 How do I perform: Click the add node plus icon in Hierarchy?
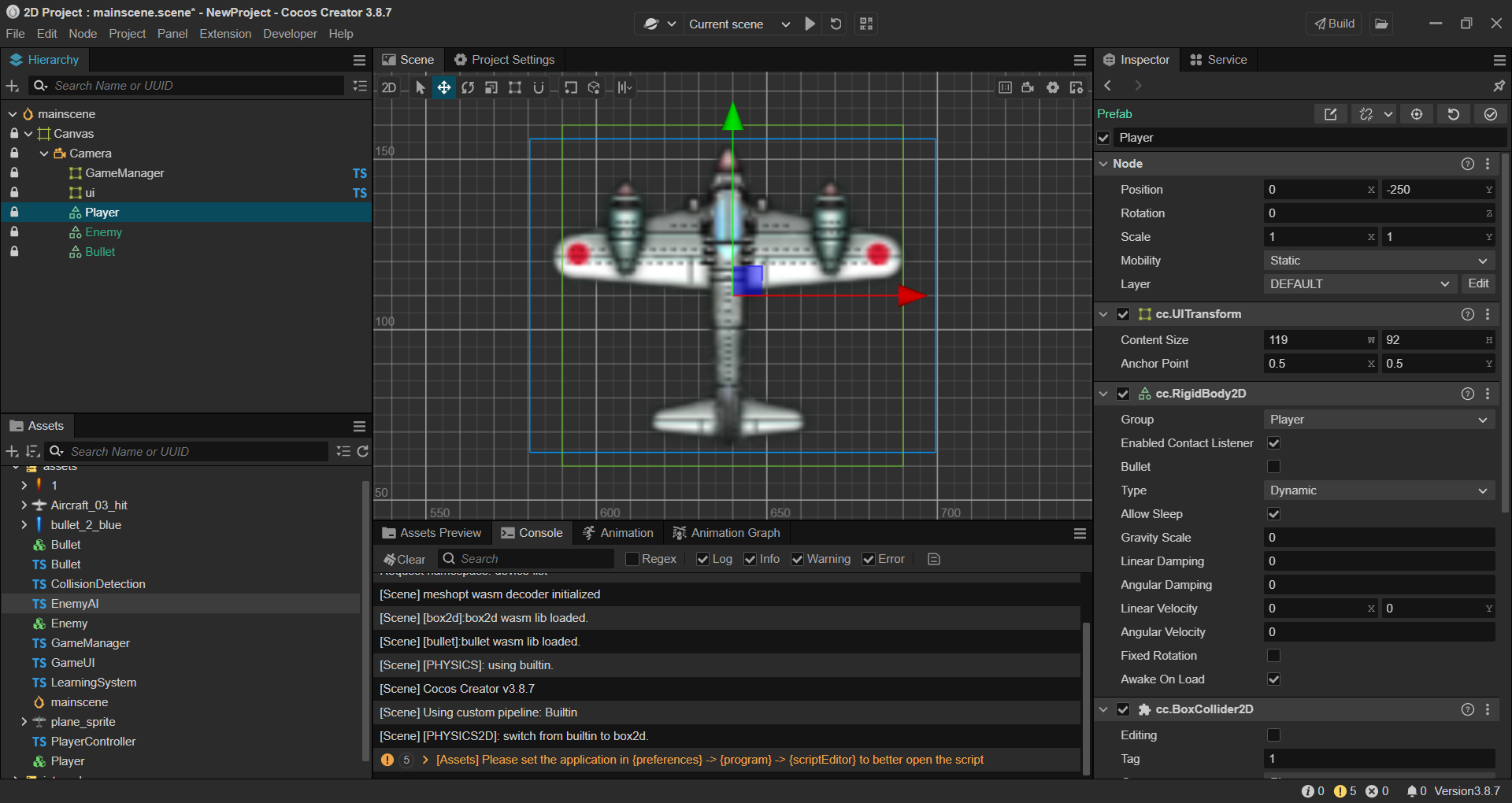tap(13, 86)
